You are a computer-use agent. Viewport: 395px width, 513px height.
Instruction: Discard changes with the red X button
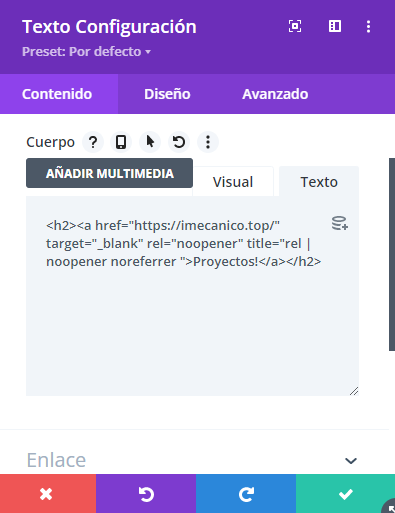tap(48, 494)
